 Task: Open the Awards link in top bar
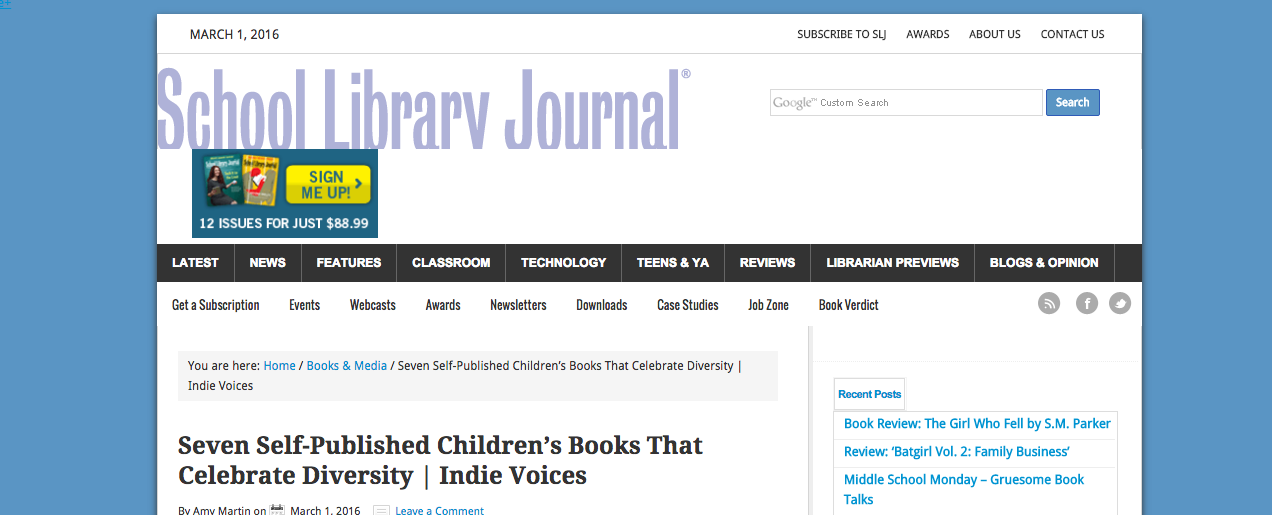[928, 34]
